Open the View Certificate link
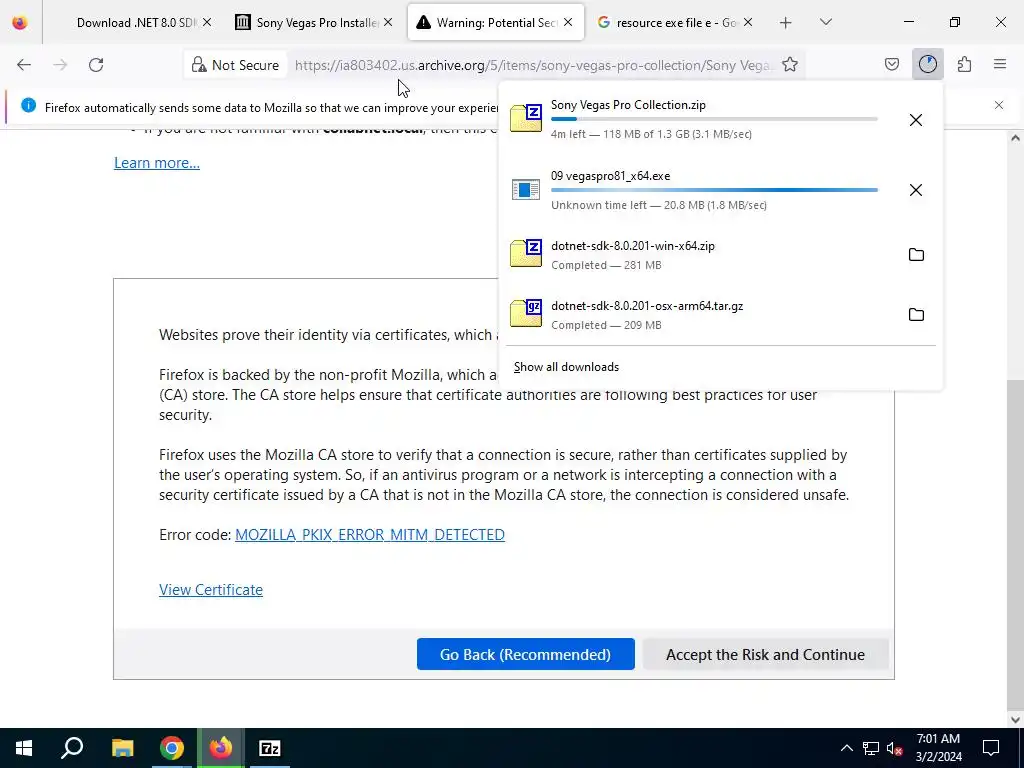Viewport: 1024px width, 768px height. point(211,590)
